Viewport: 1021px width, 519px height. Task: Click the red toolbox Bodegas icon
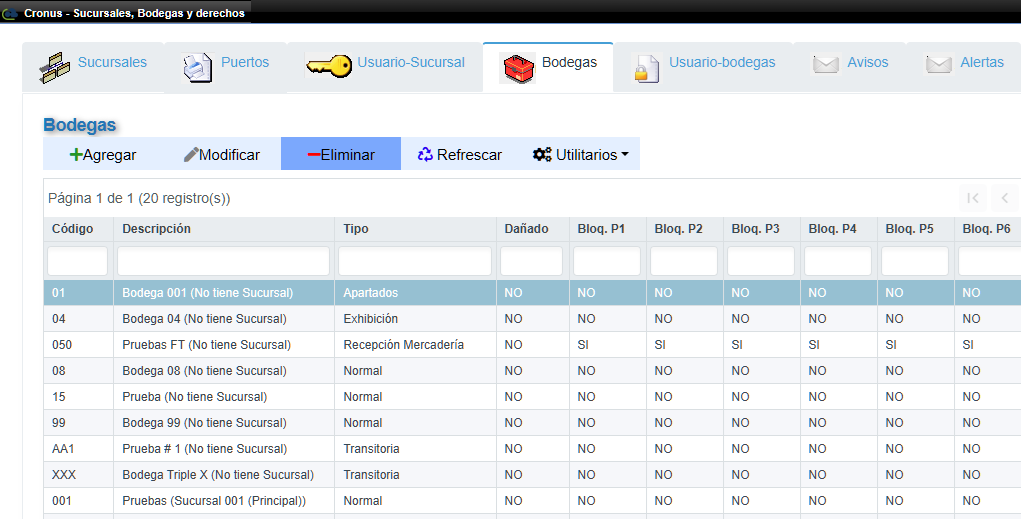pos(517,68)
